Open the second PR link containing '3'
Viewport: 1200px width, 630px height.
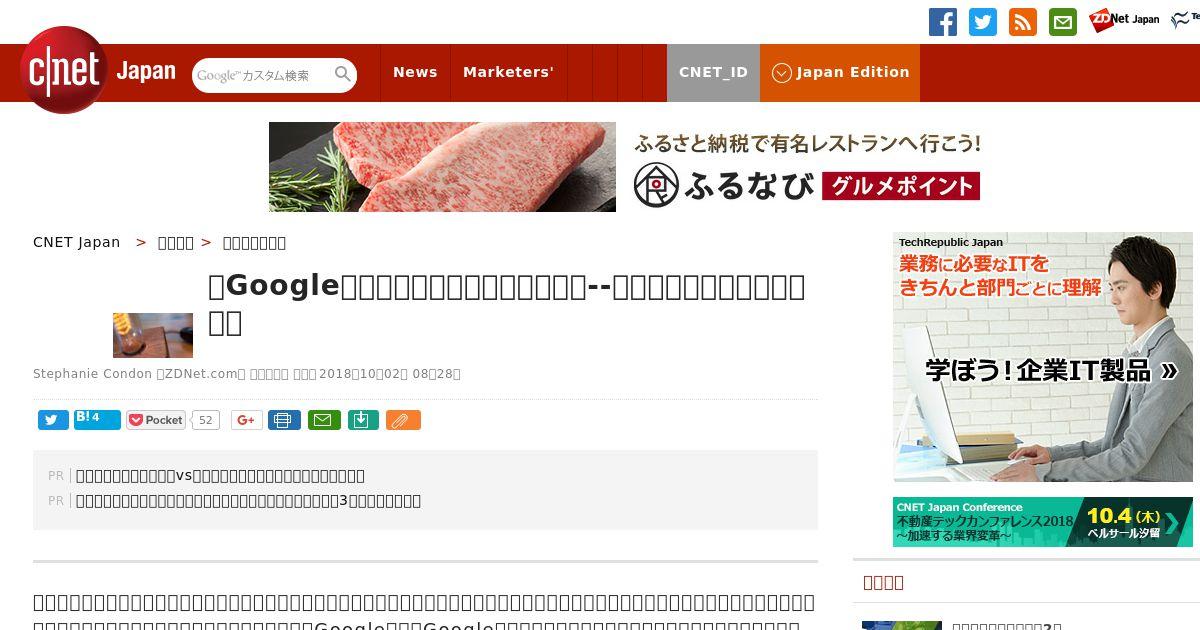click(x=248, y=501)
